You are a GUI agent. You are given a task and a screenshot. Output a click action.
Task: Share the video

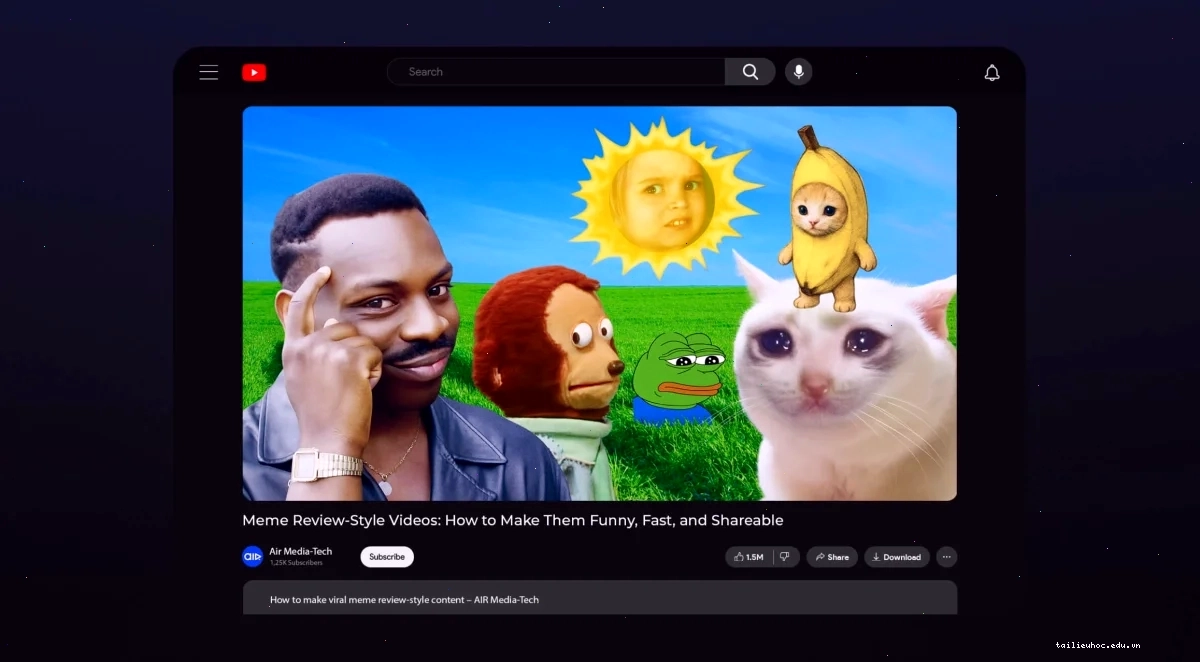coord(832,557)
